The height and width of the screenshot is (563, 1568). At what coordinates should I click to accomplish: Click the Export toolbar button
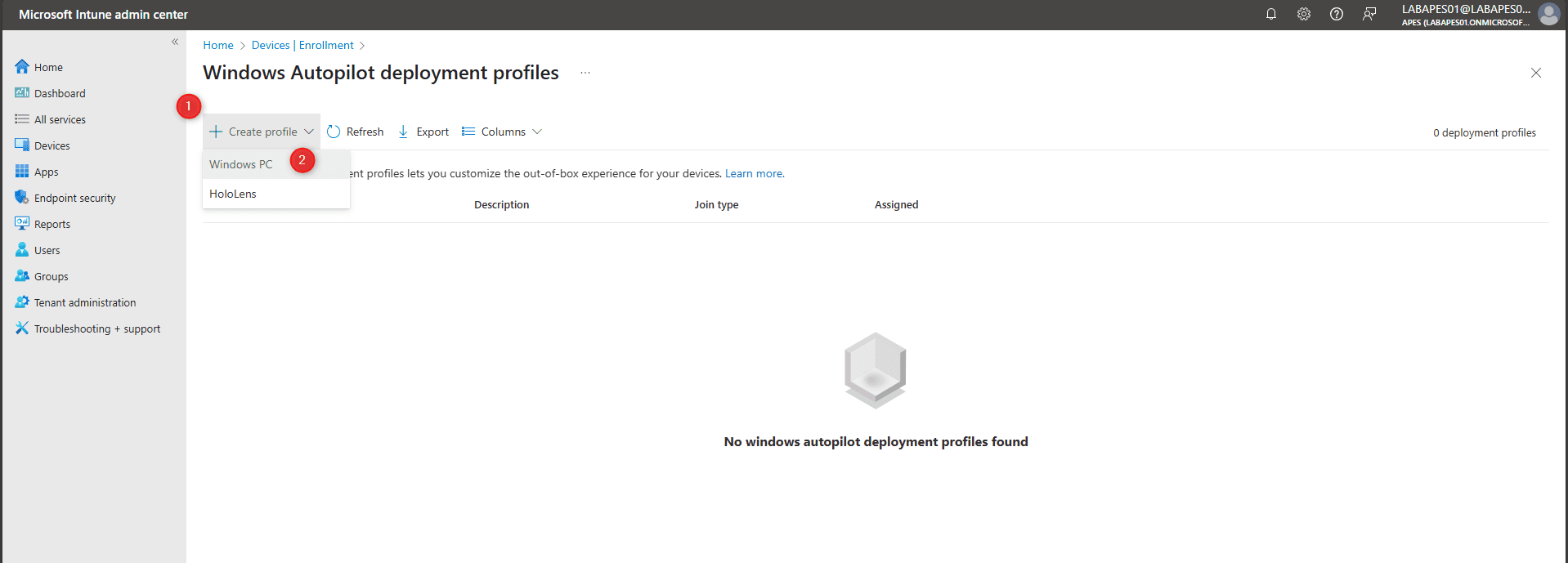tap(423, 132)
